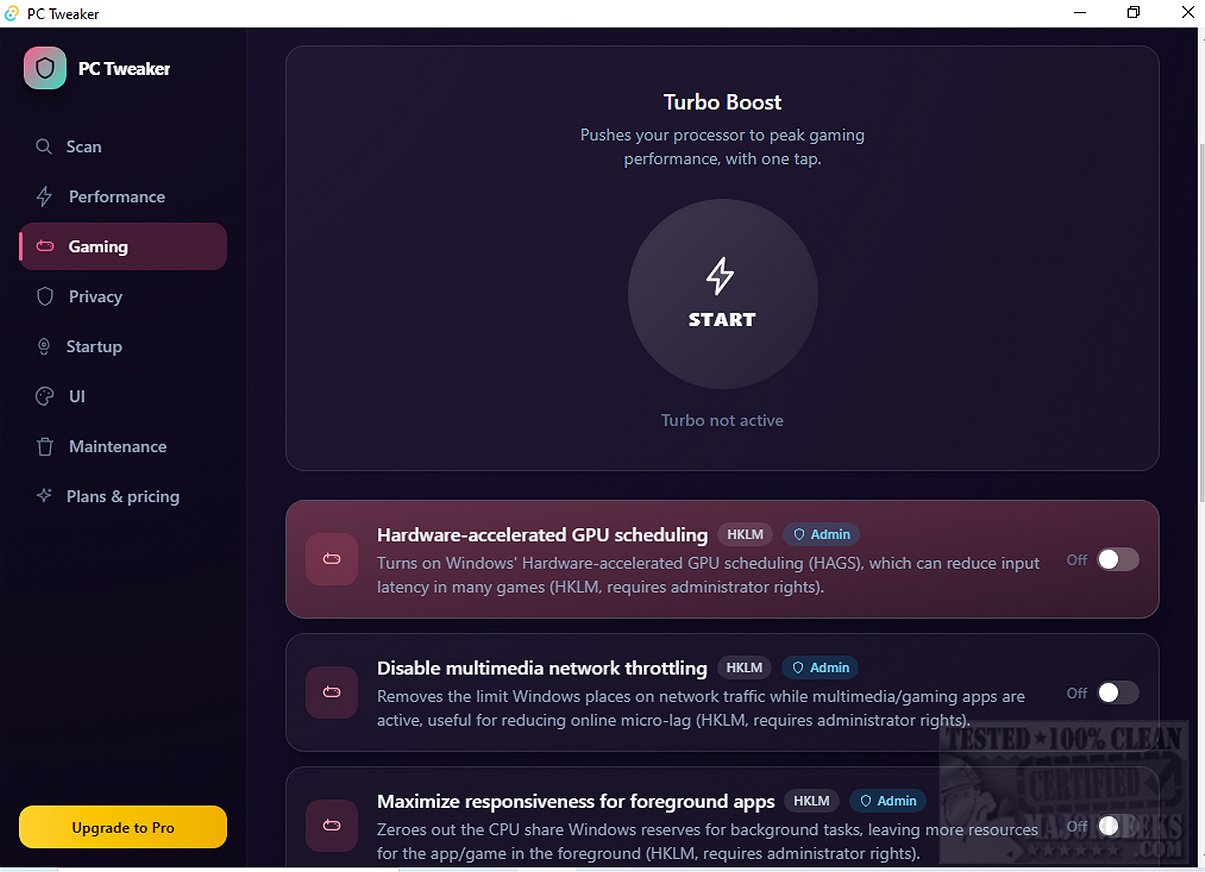Viewport: 1205px width, 872px height.
Task: Click the 'Turbo Boost' heading
Action: point(722,102)
